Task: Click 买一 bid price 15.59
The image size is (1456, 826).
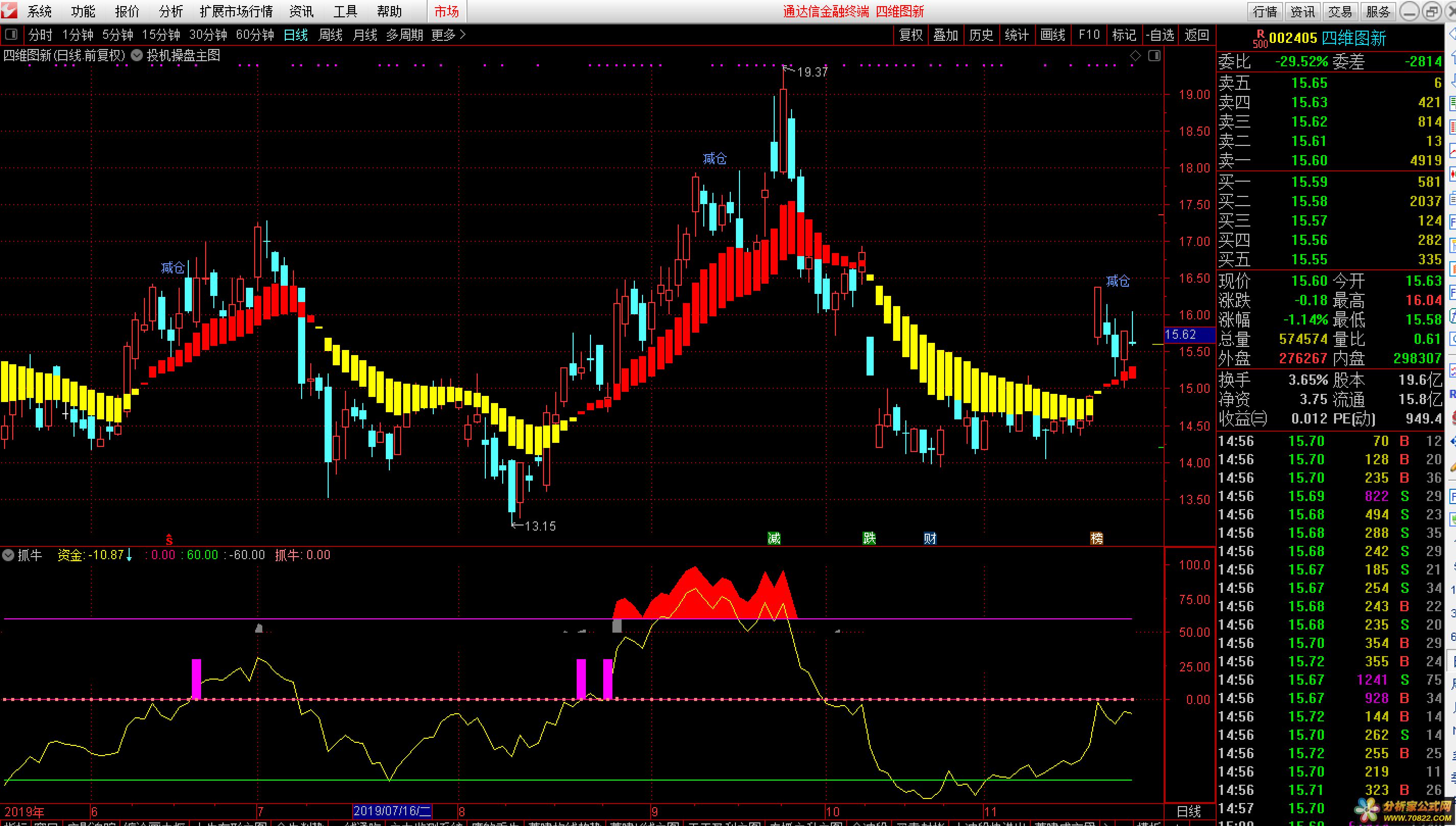Action: pyautogui.click(x=1309, y=182)
